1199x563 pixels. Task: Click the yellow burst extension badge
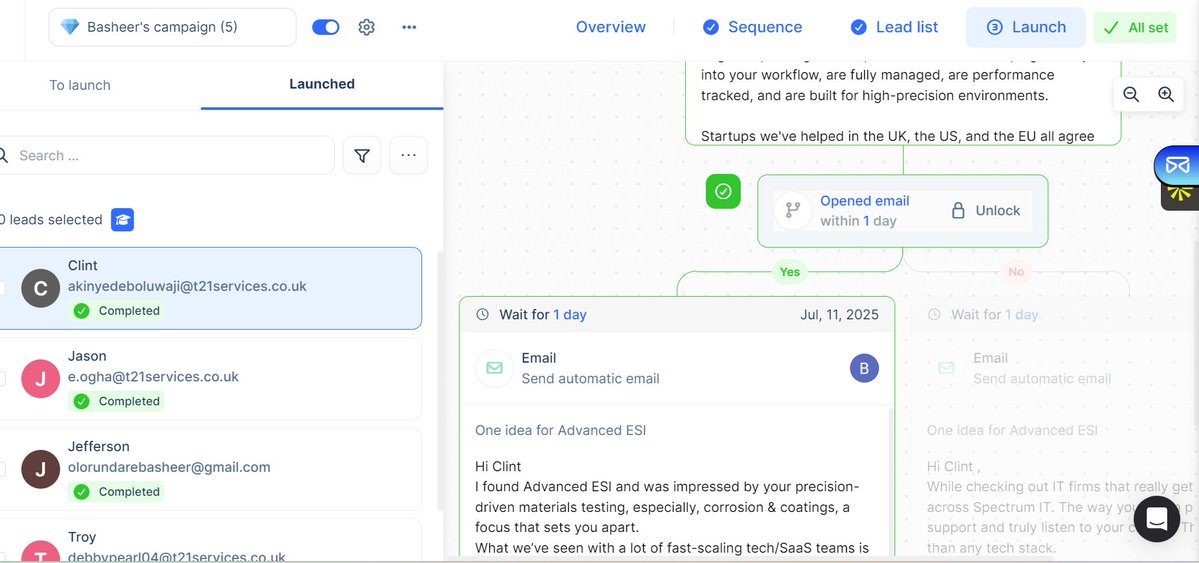pos(1180,194)
